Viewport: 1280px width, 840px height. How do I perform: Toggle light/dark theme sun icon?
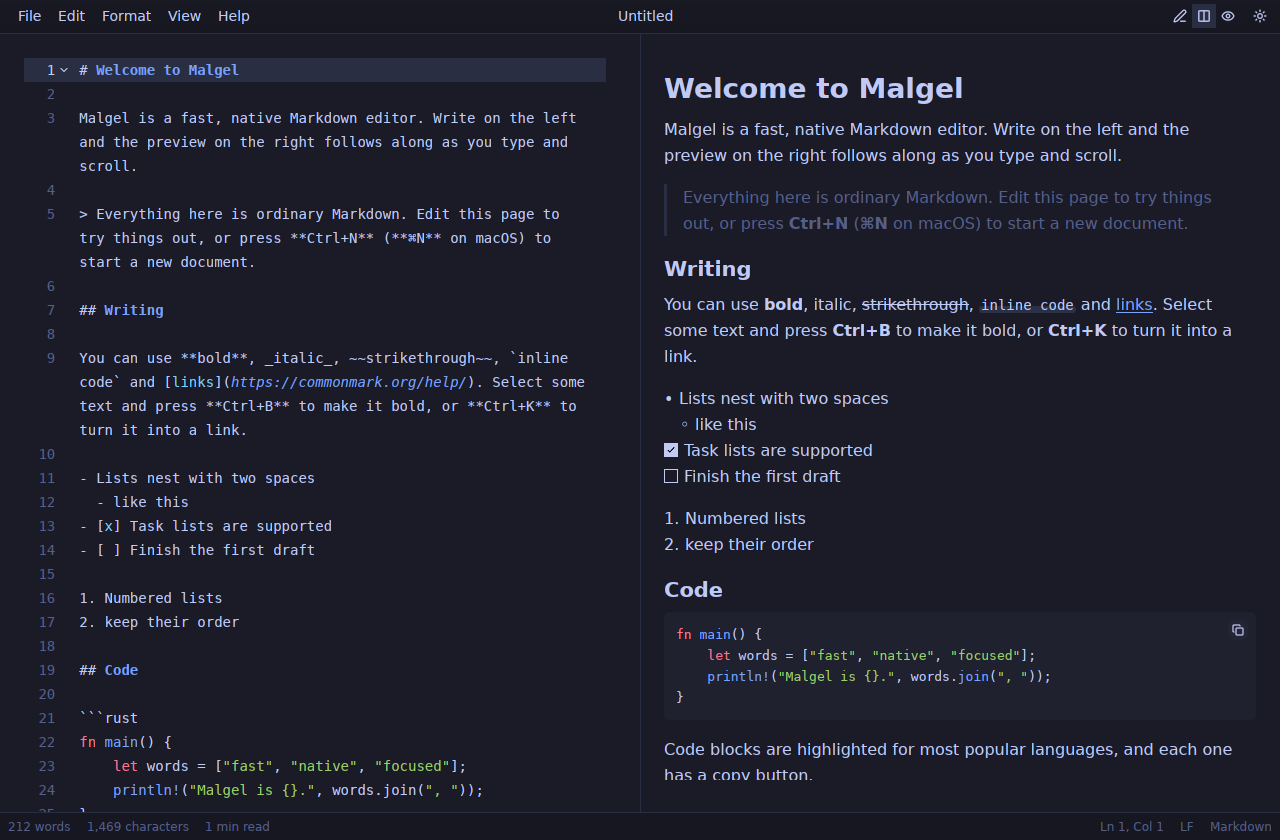[1260, 16]
